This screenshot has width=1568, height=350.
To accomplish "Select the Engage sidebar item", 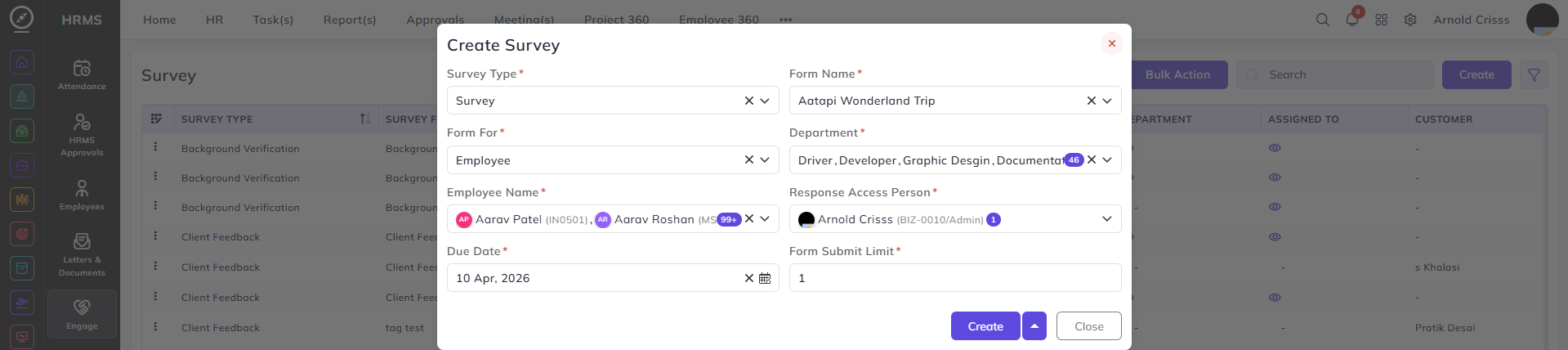I will (x=82, y=314).
